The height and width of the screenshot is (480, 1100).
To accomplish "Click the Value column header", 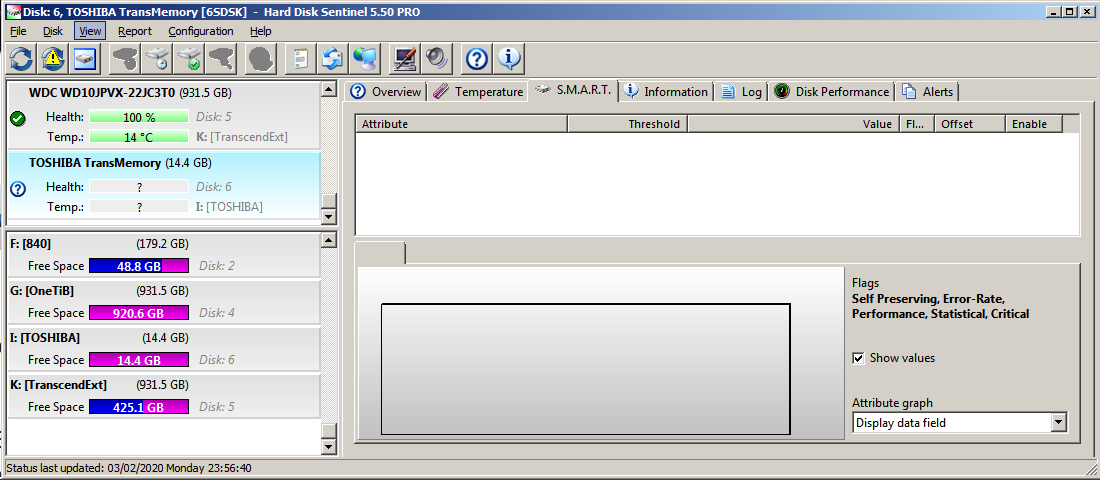I will [x=793, y=124].
